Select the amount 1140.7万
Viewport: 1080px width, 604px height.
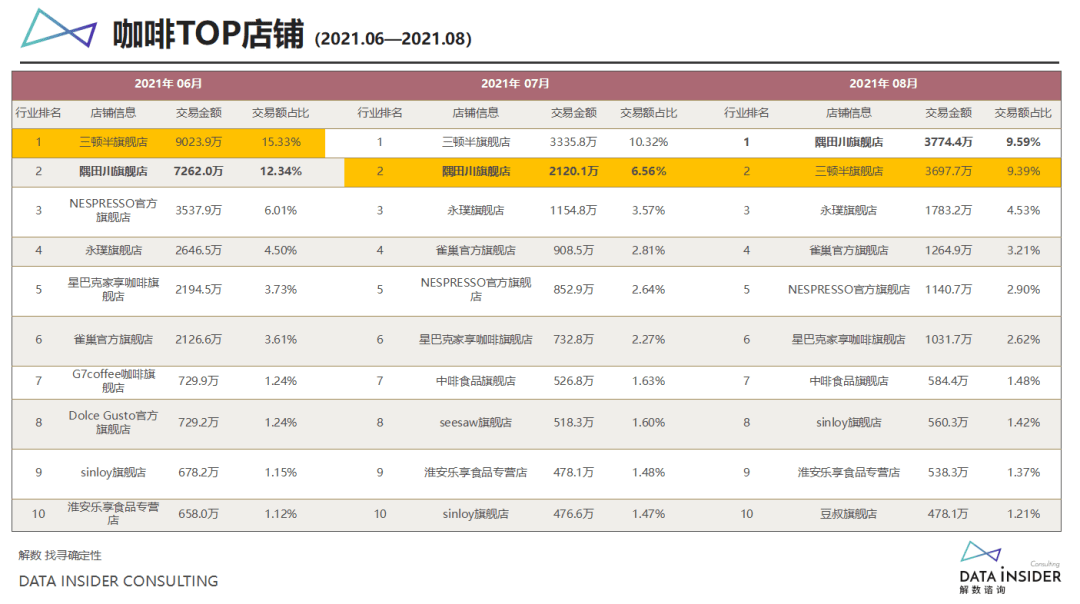[948, 289]
